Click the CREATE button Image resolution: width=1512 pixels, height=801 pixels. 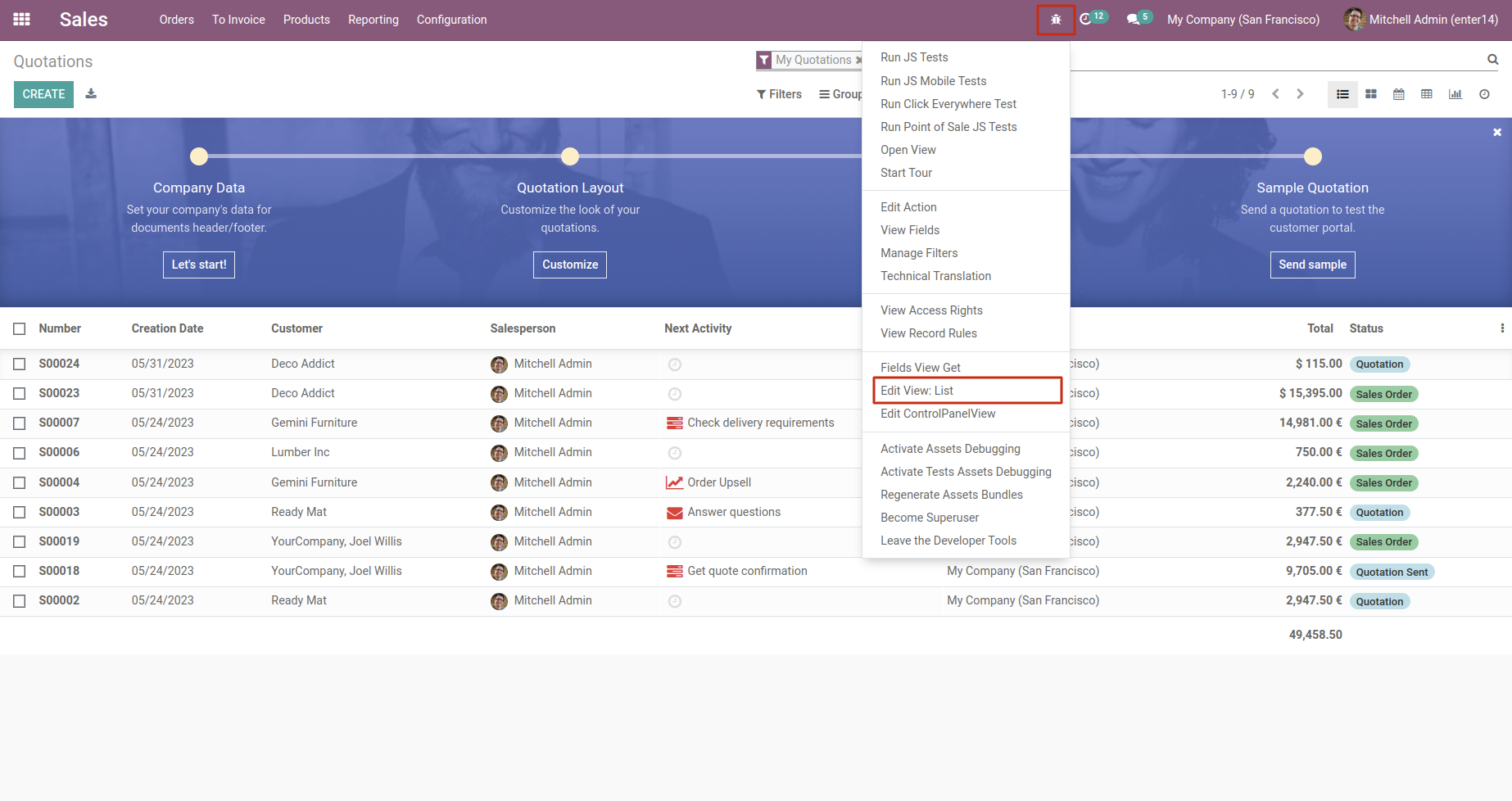click(43, 94)
